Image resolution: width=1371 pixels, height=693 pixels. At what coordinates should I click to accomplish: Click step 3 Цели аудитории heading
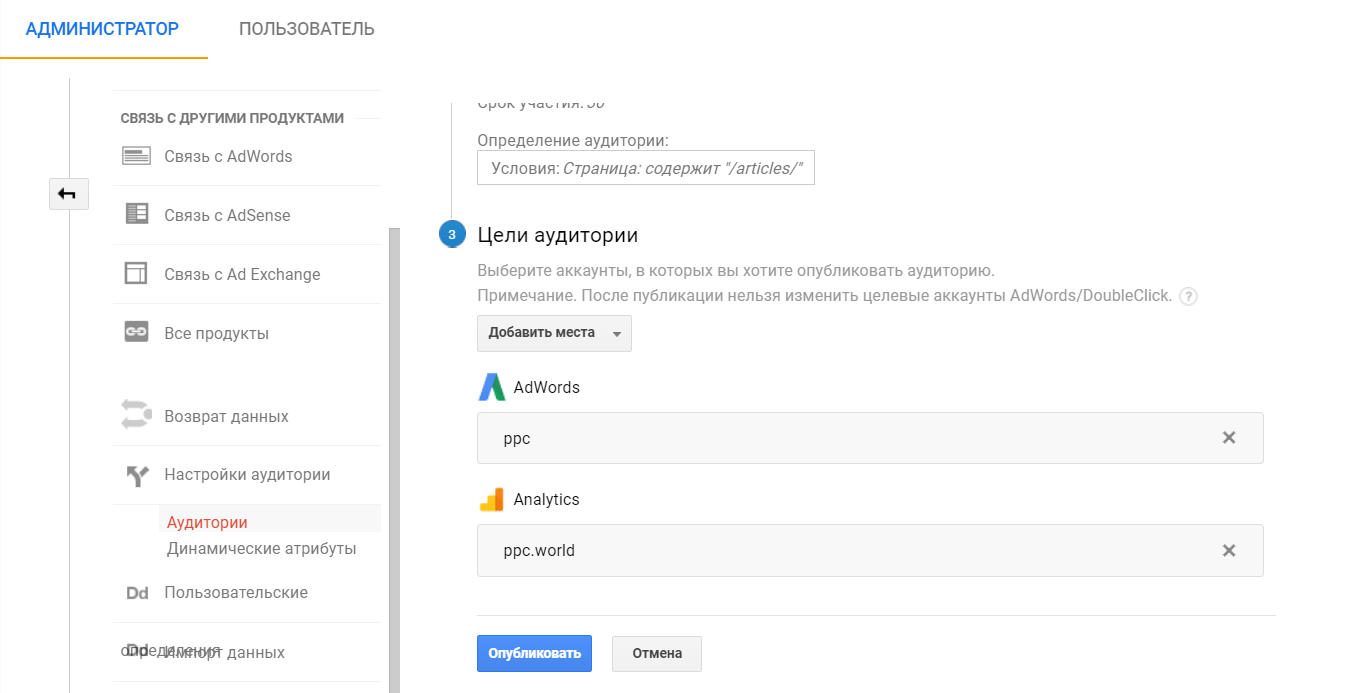click(558, 235)
